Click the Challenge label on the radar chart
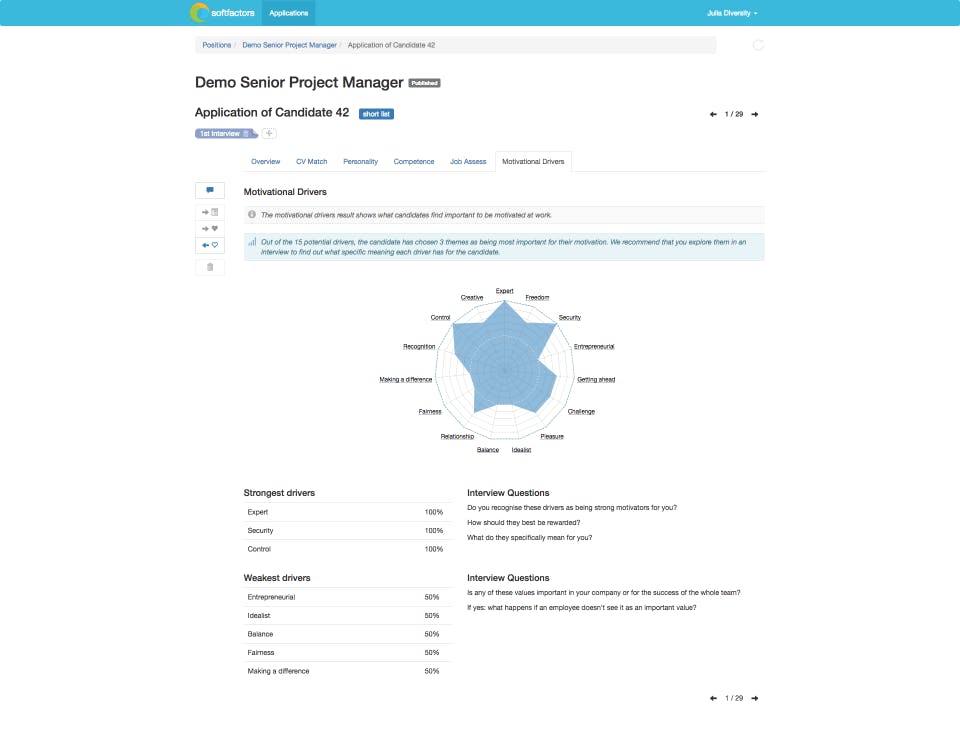This screenshot has width=960, height=747. click(x=581, y=411)
